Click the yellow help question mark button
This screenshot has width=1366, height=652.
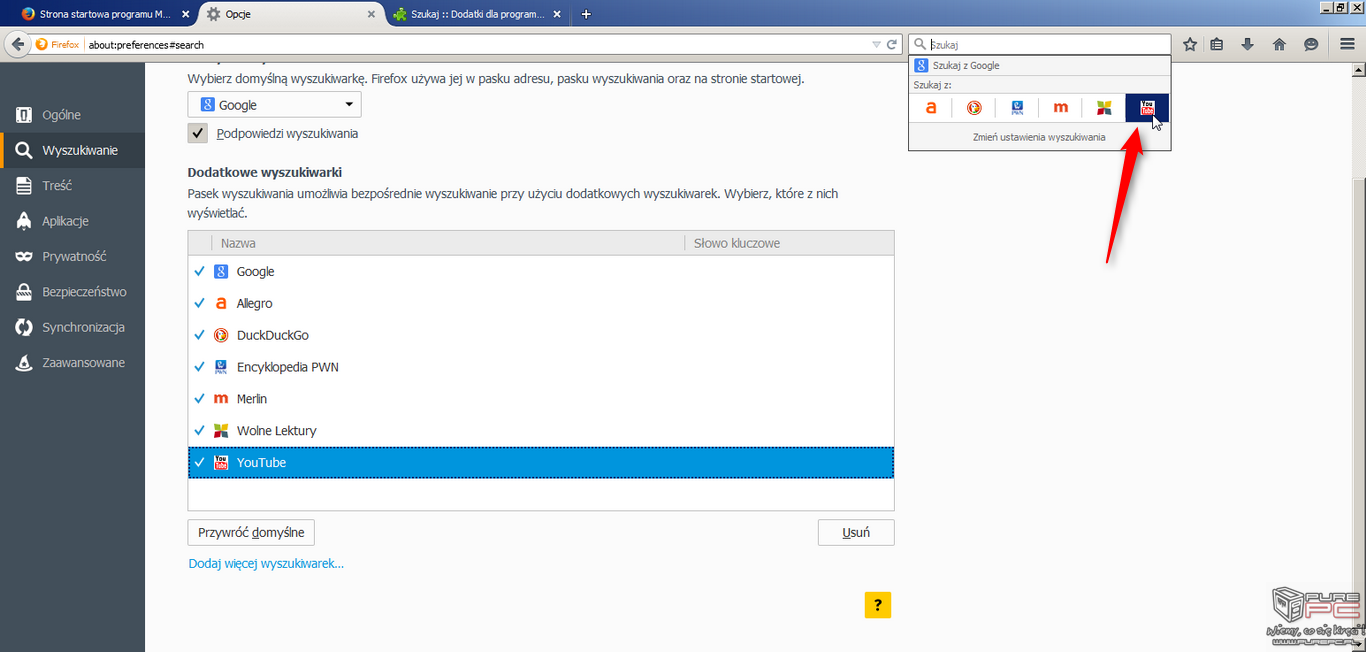pos(878,605)
